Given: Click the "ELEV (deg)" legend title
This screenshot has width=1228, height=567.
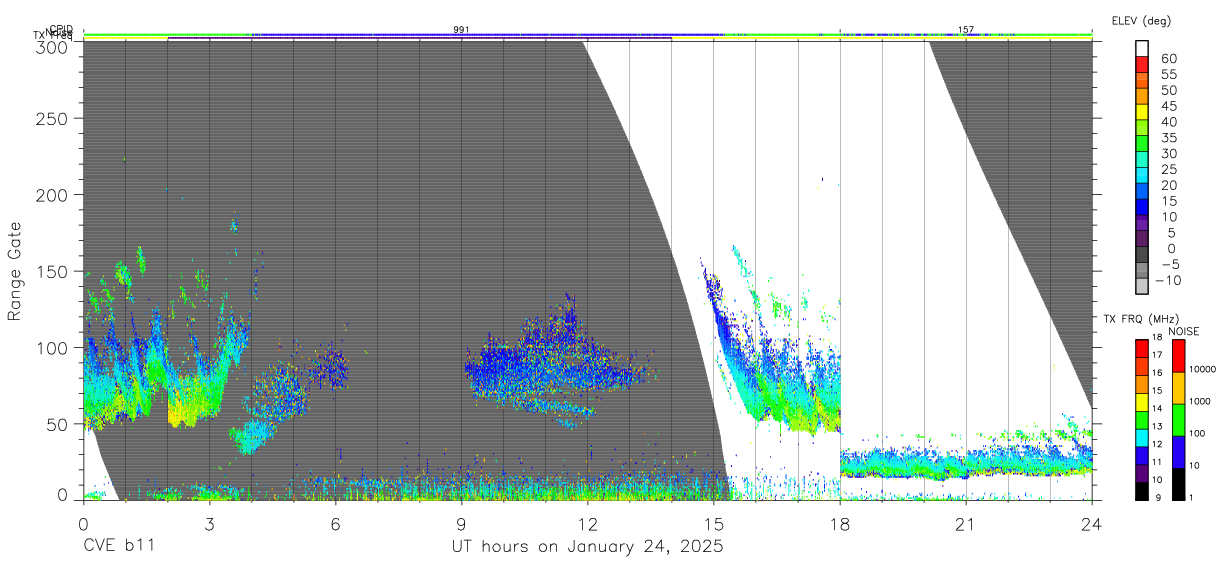Looking at the screenshot, I should click(1141, 20).
